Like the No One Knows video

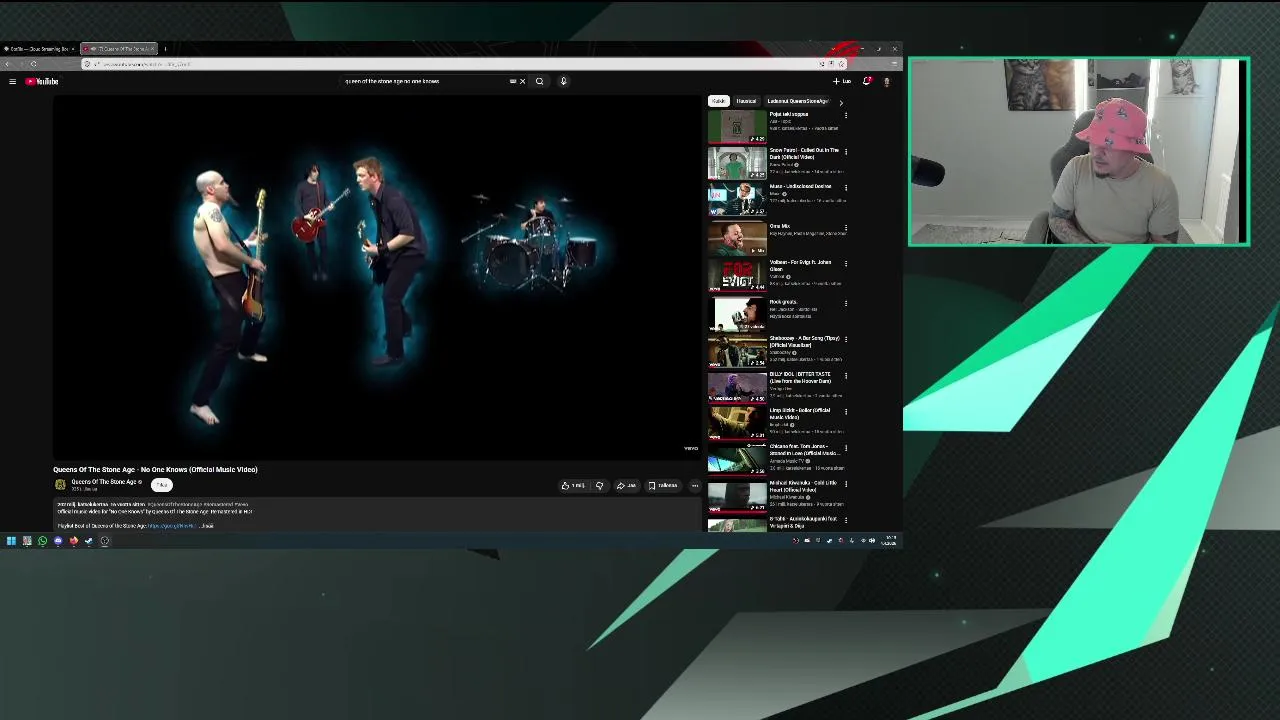[573, 485]
